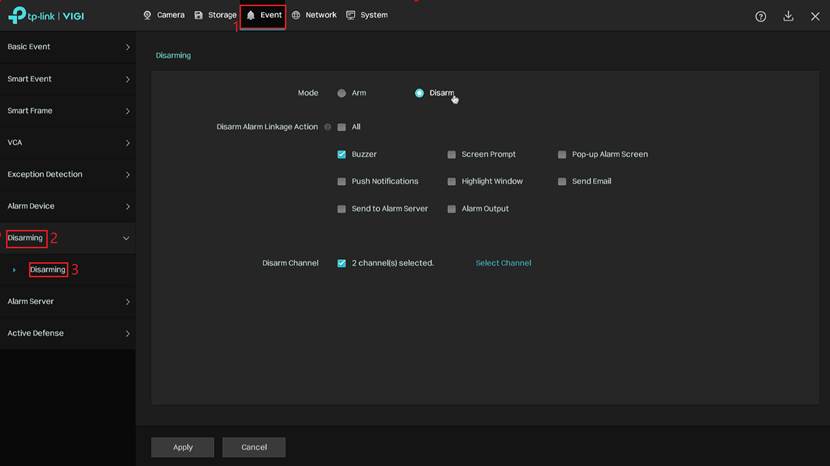This screenshot has width=830, height=466.
Task: Check the All linkage actions checkbox
Action: tap(341, 127)
